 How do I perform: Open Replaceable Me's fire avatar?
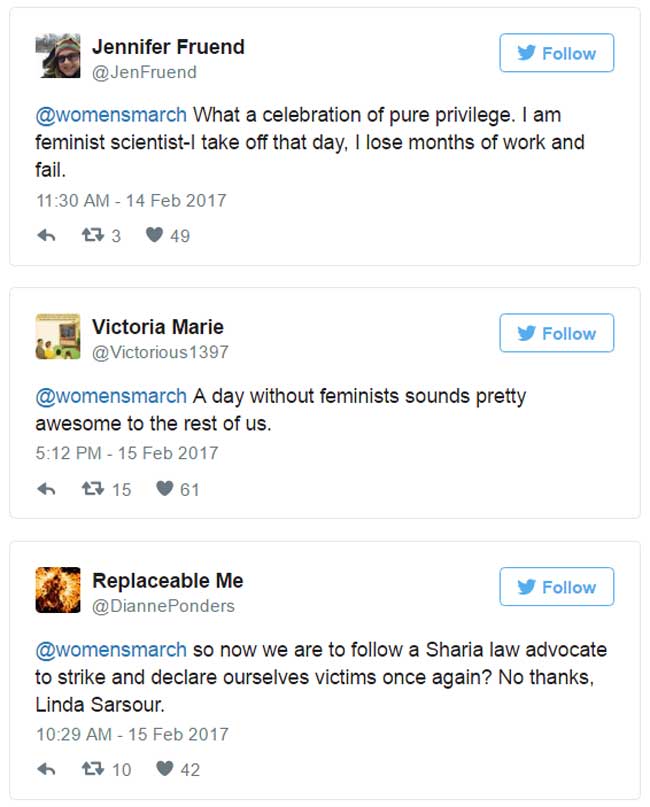(x=58, y=590)
